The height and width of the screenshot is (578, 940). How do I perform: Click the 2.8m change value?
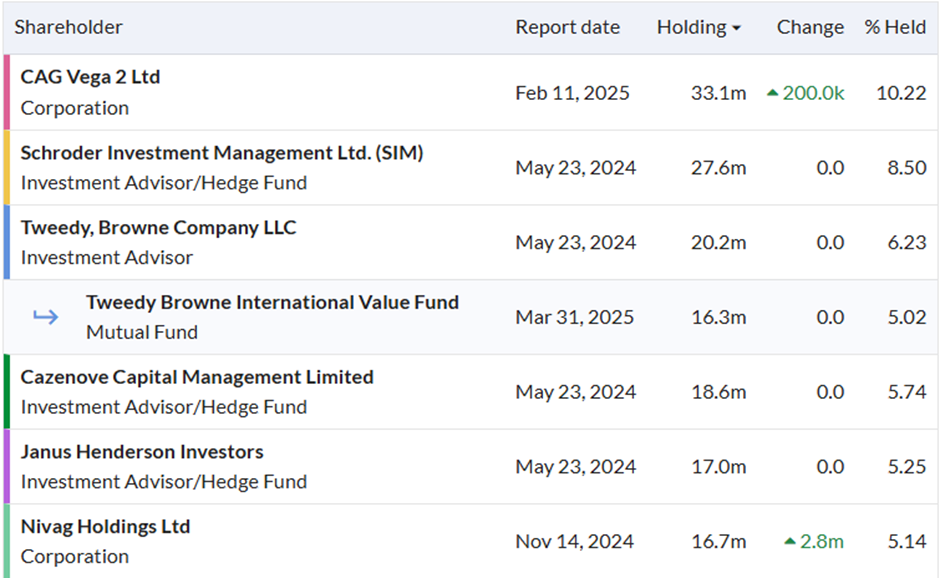click(822, 541)
